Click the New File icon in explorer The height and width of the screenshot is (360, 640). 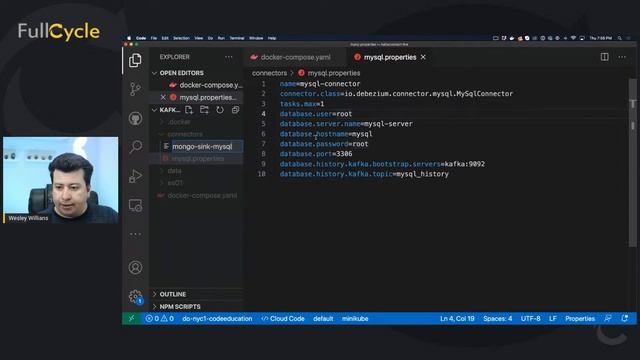189,110
